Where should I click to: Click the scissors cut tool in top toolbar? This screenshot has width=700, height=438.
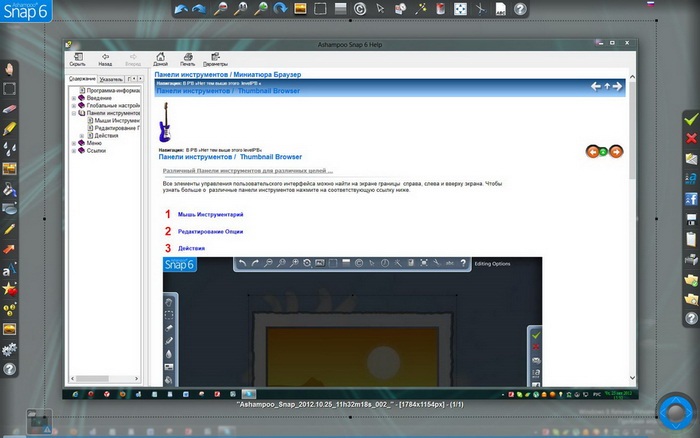480,8
